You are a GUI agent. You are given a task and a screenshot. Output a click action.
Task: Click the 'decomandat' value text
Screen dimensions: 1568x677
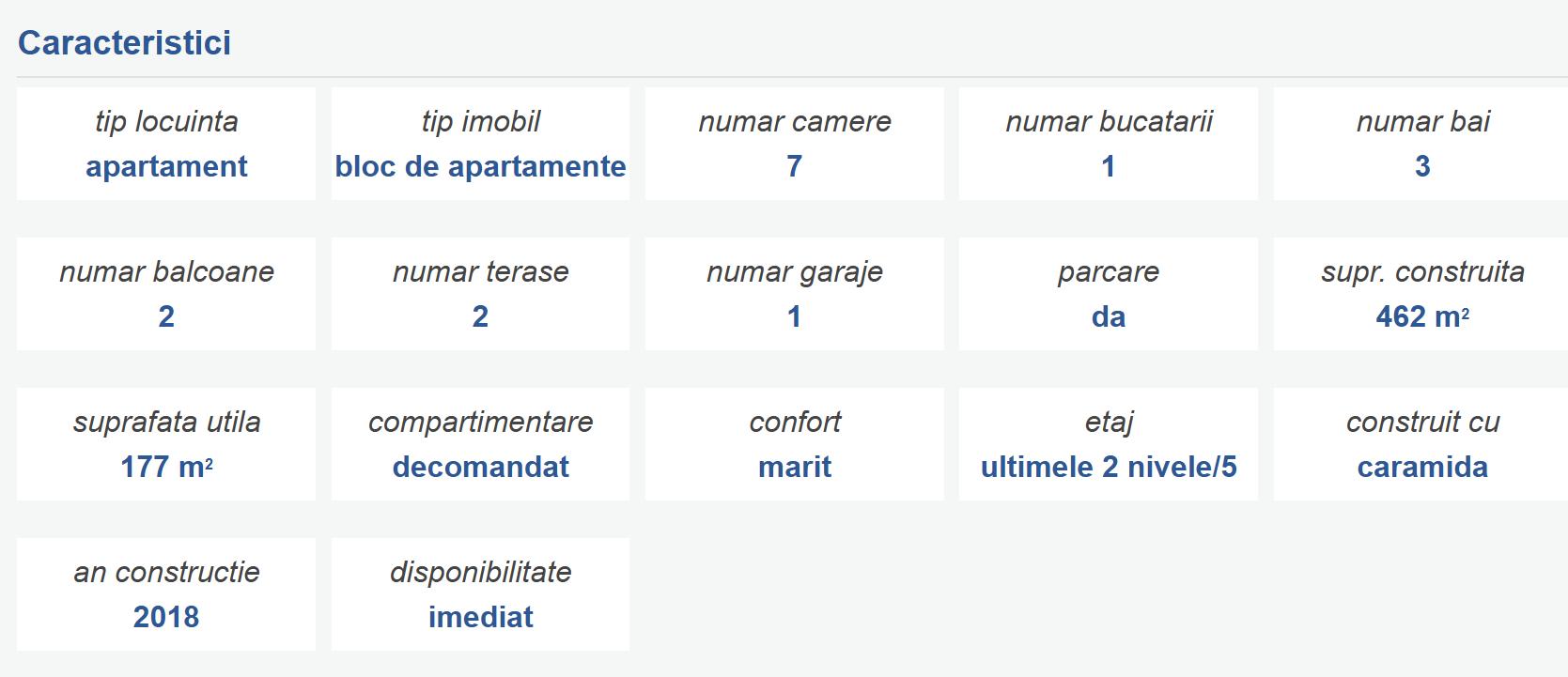(480, 467)
